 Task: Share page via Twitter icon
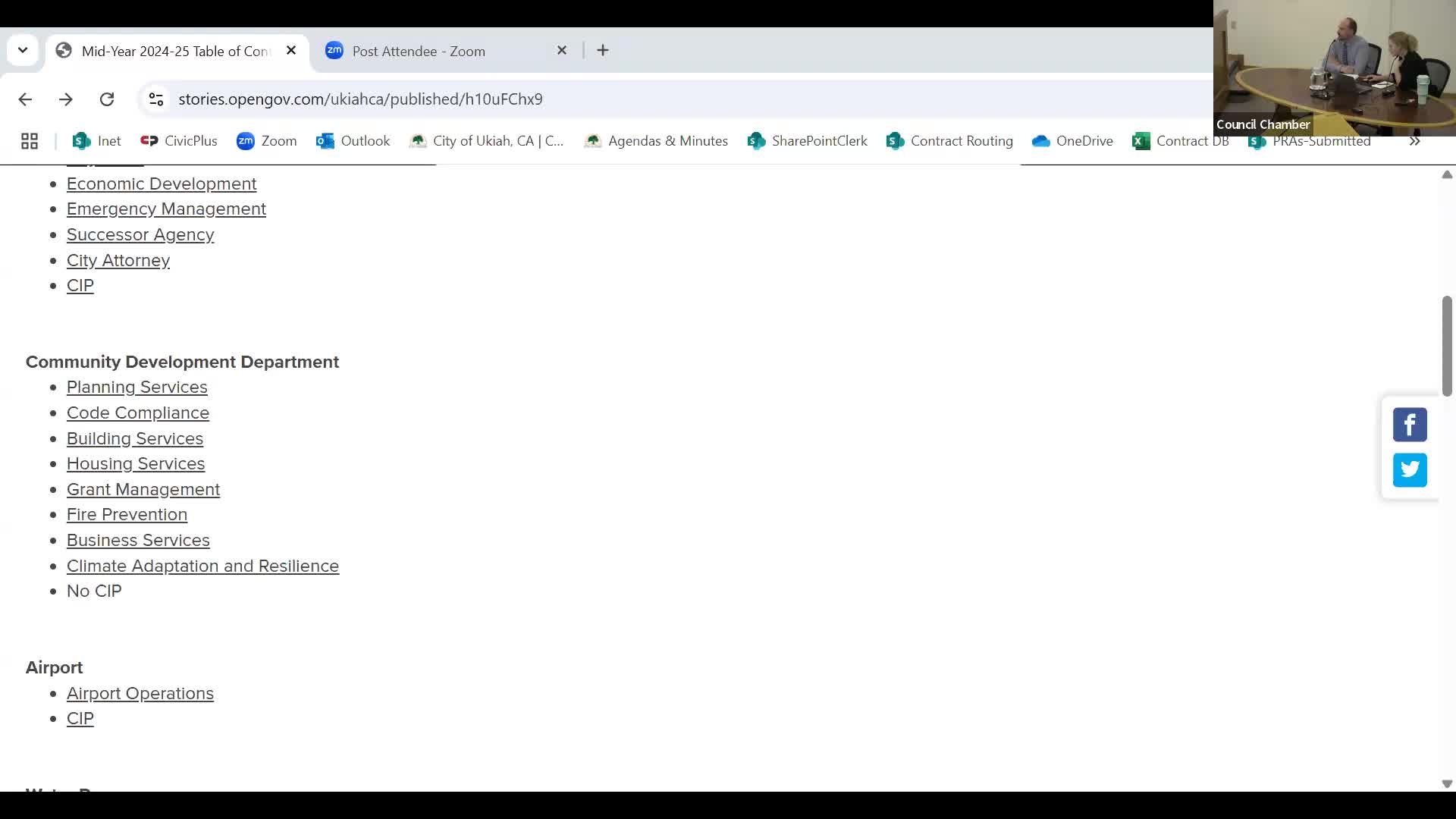1410,470
